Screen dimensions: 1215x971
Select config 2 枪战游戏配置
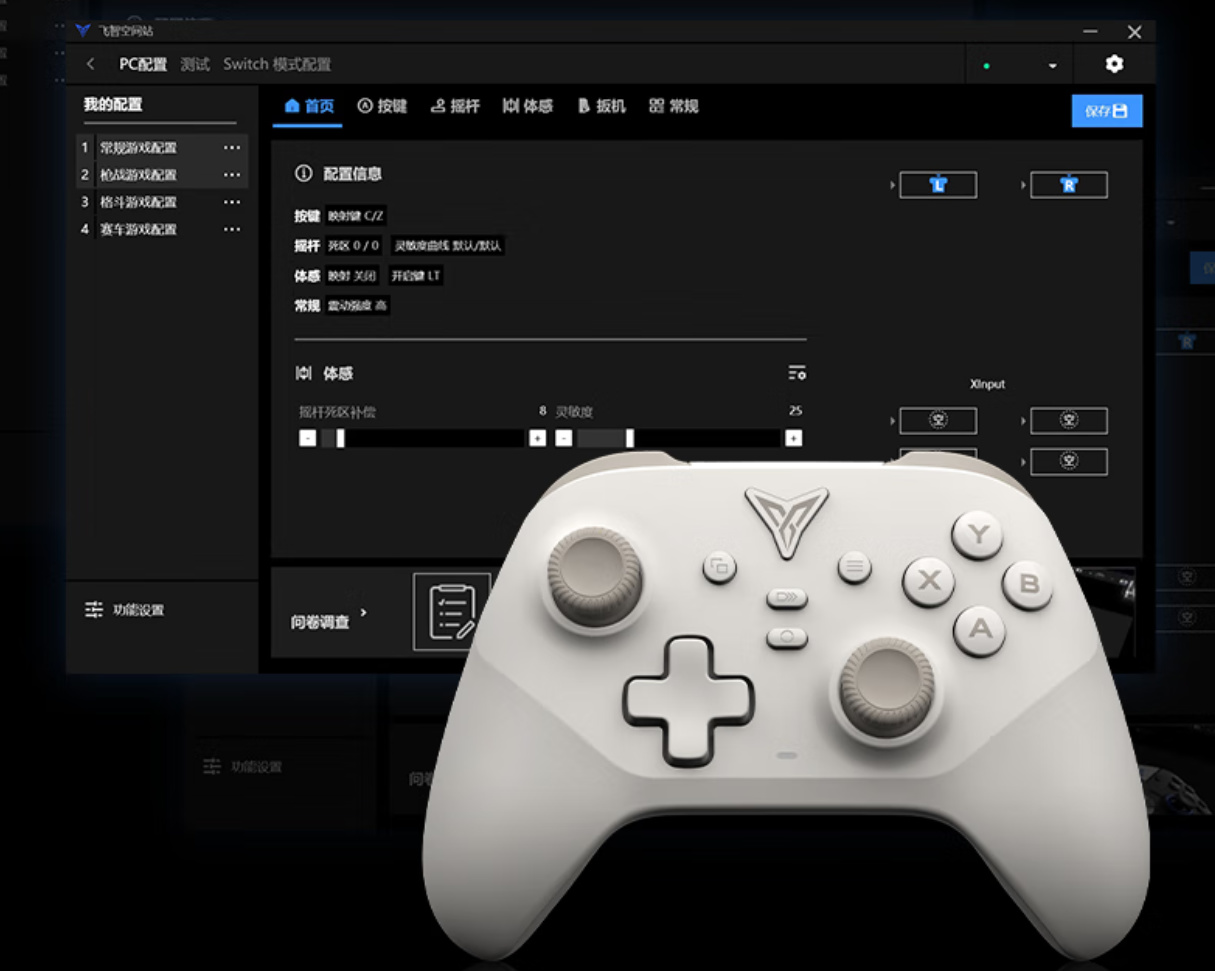pos(162,175)
